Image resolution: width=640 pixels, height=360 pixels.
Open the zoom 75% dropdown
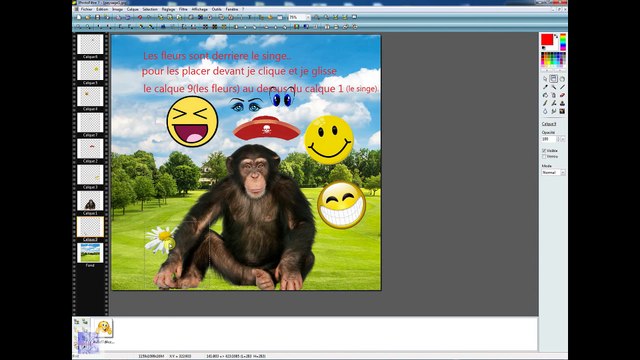click(x=308, y=17)
